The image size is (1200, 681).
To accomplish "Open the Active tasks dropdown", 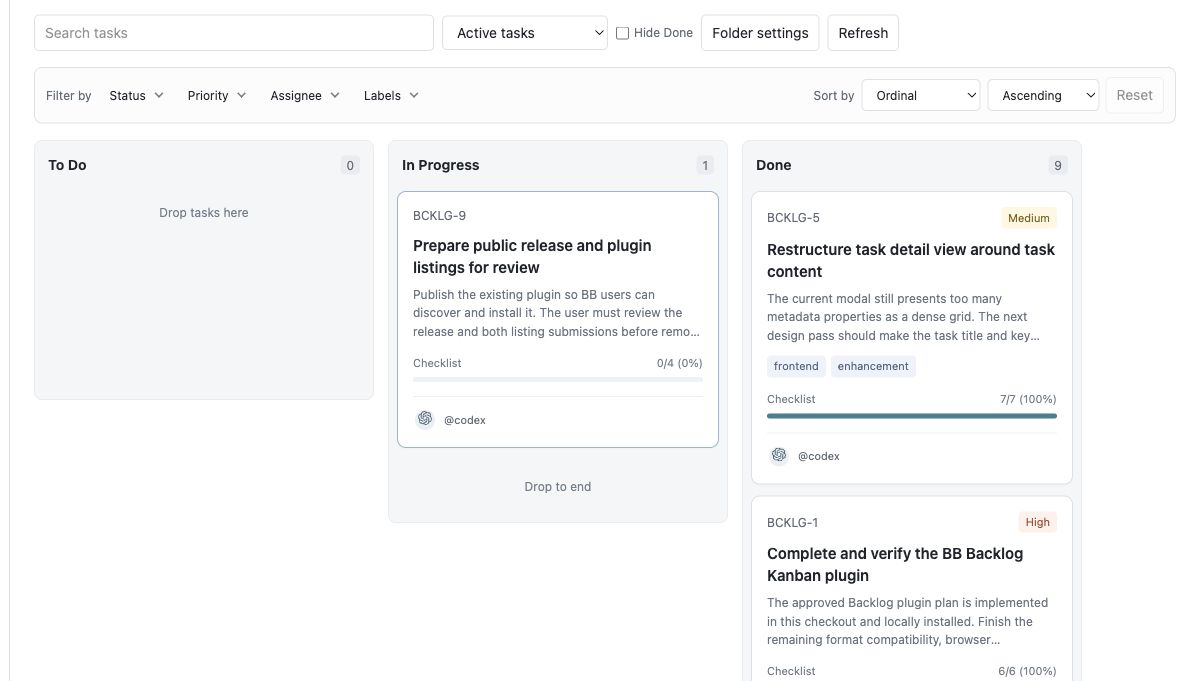I will pyautogui.click(x=525, y=33).
